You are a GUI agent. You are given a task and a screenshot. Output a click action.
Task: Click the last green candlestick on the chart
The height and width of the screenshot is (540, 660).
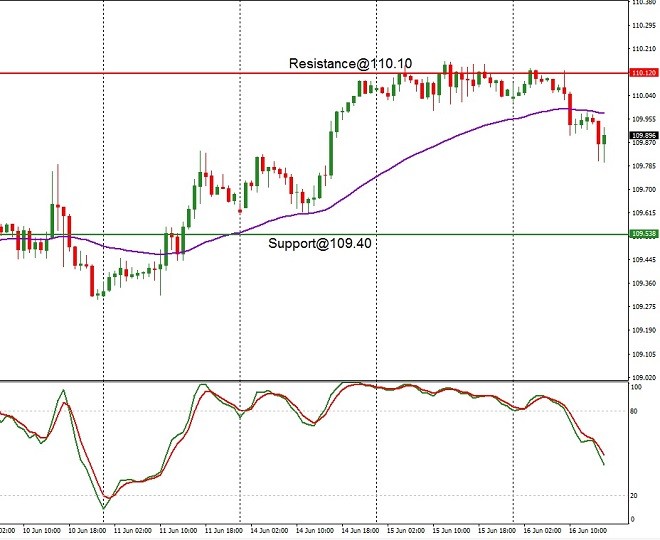tap(604, 140)
